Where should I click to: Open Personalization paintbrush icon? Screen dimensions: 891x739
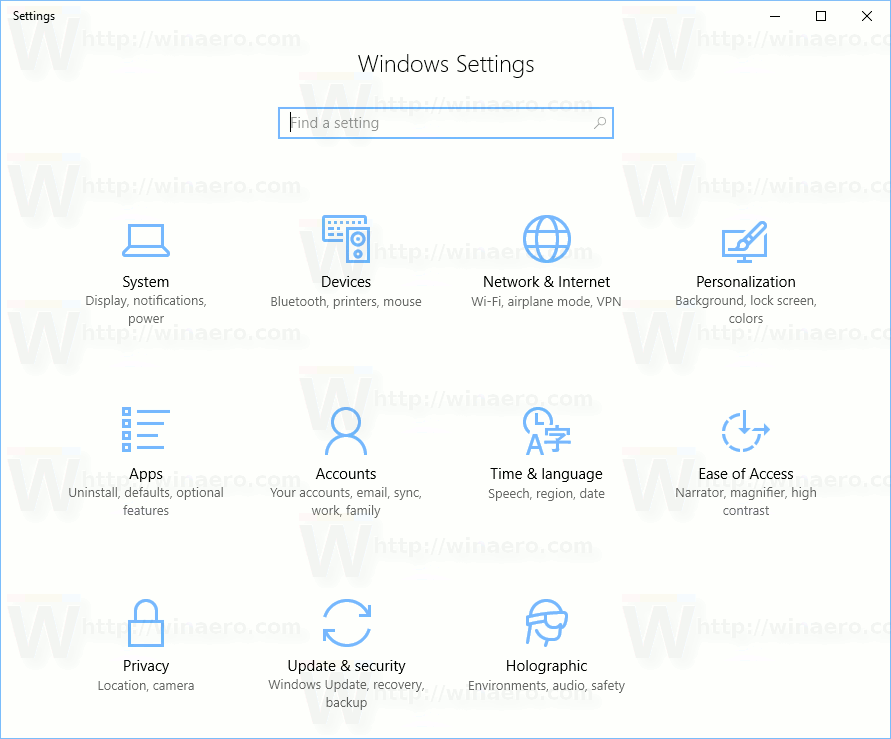(745, 241)
